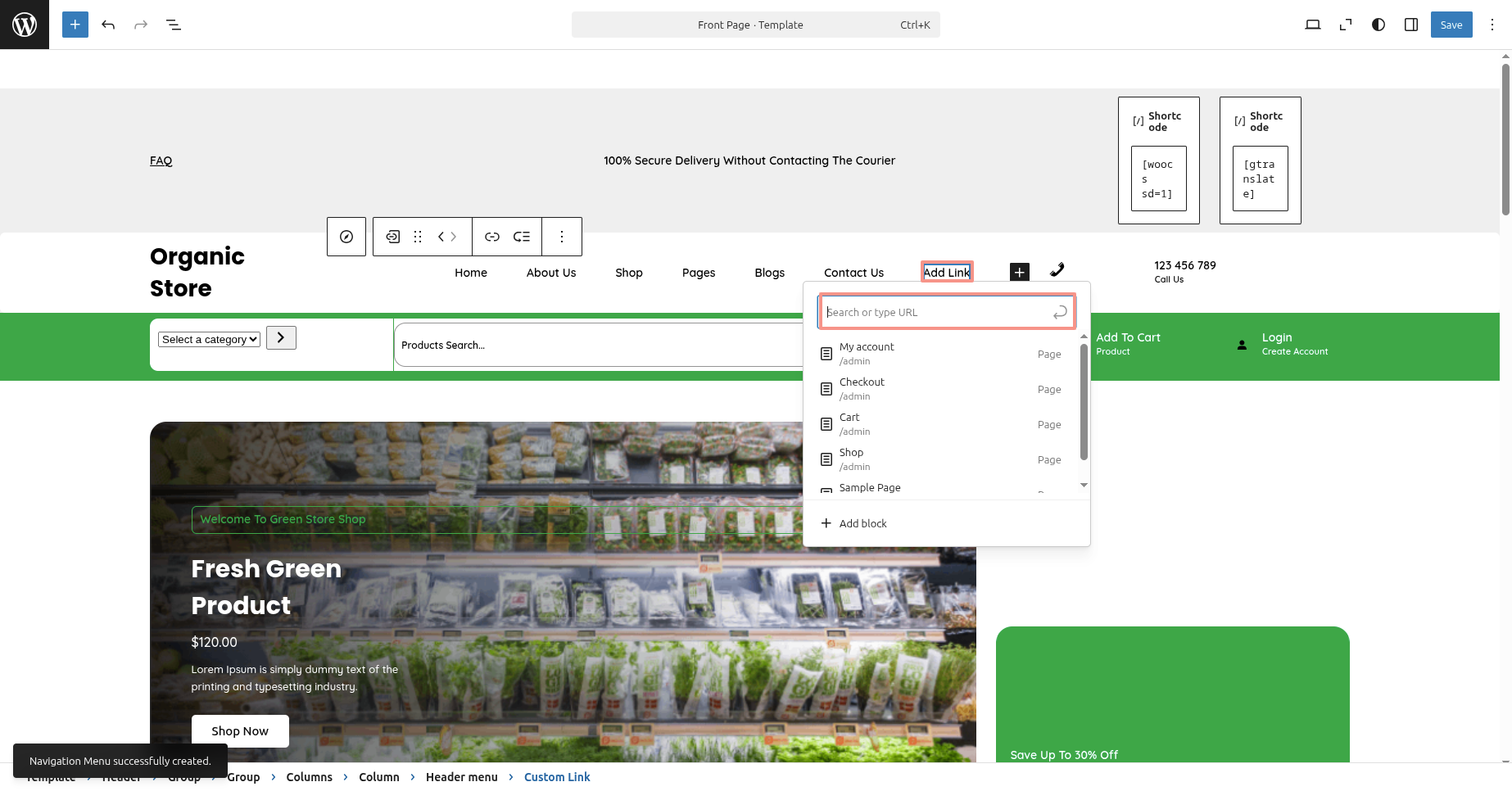This screenshot has height=791, width=1512.
Task: Open the Styles half-circle panel
Action: (1378, 25)
